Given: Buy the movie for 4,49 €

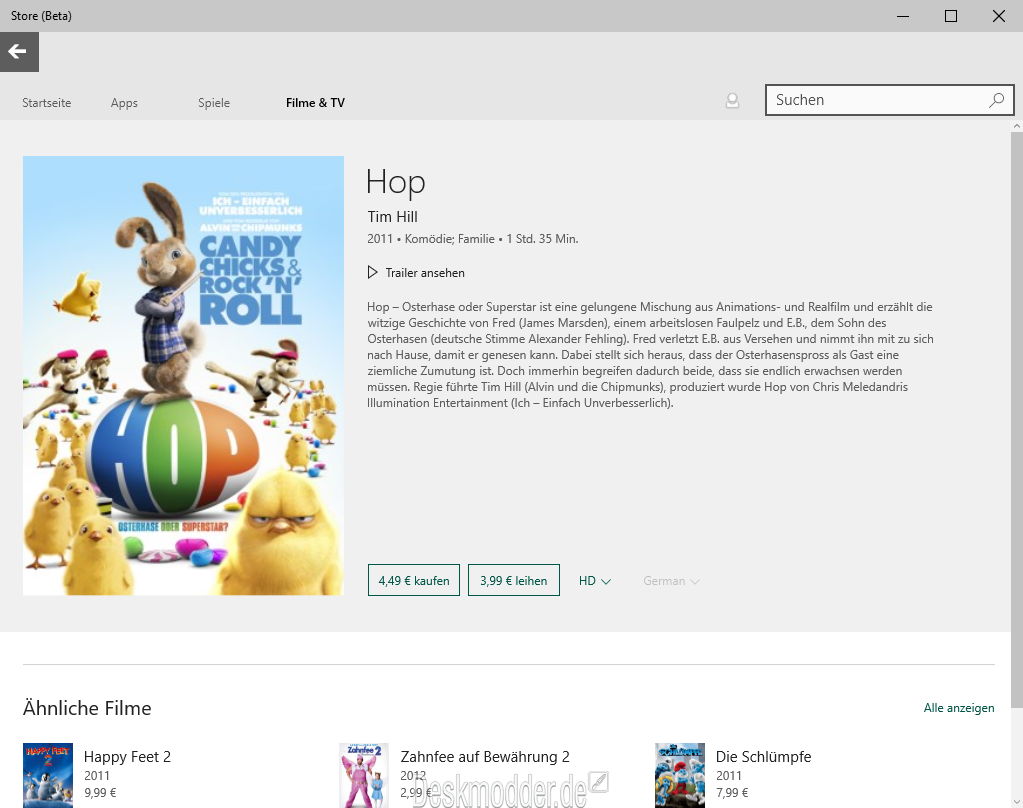Looking at the screenshot, I should 414,581.
